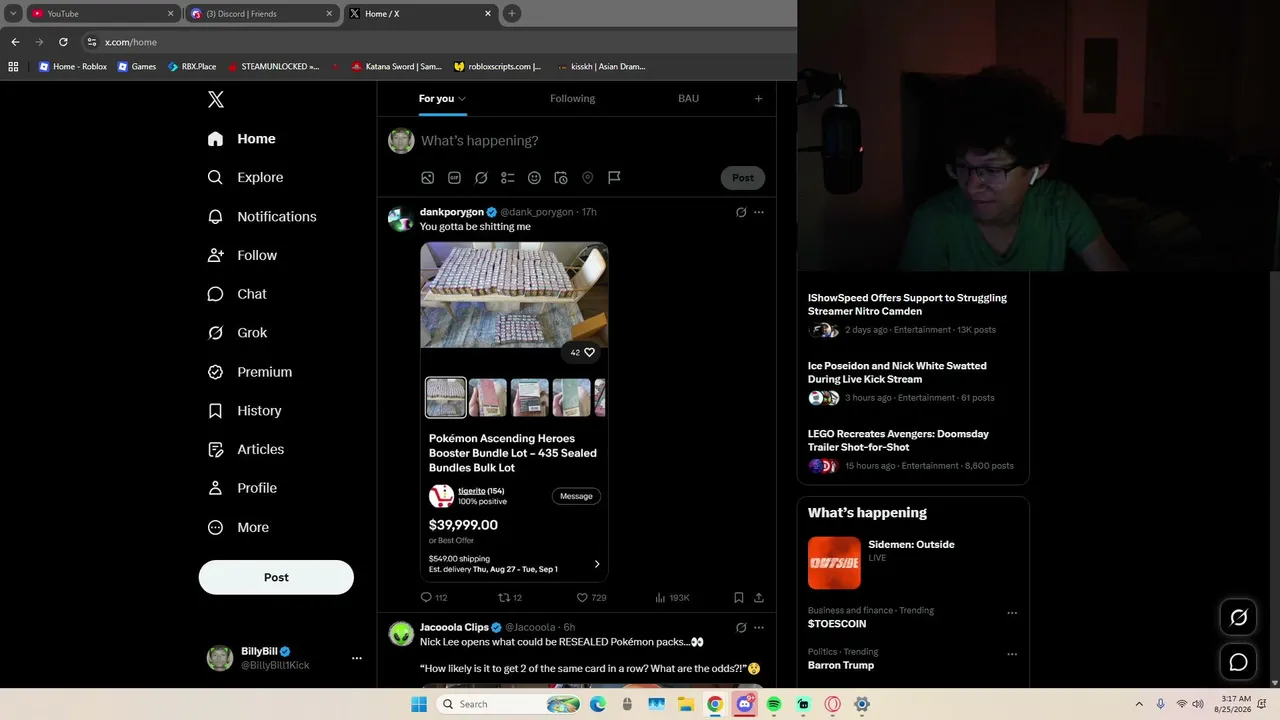Click the flag icon in composer toolbar
Screen dimensions: 1280x720
tap(614, 178)
